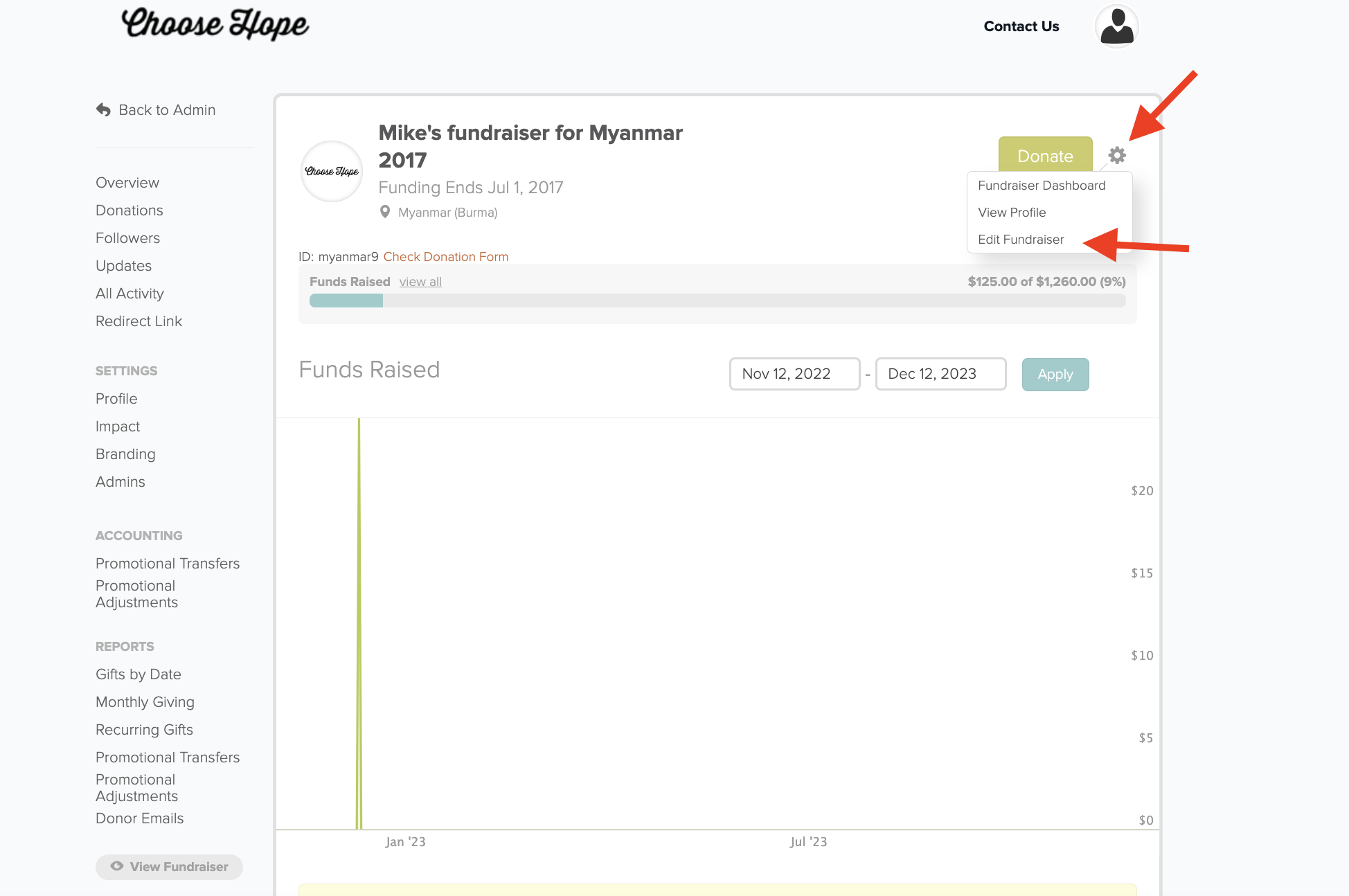Screen dimensions: 1349x896
Task: Click the Donate button
Action: [x=1045, y=156]
